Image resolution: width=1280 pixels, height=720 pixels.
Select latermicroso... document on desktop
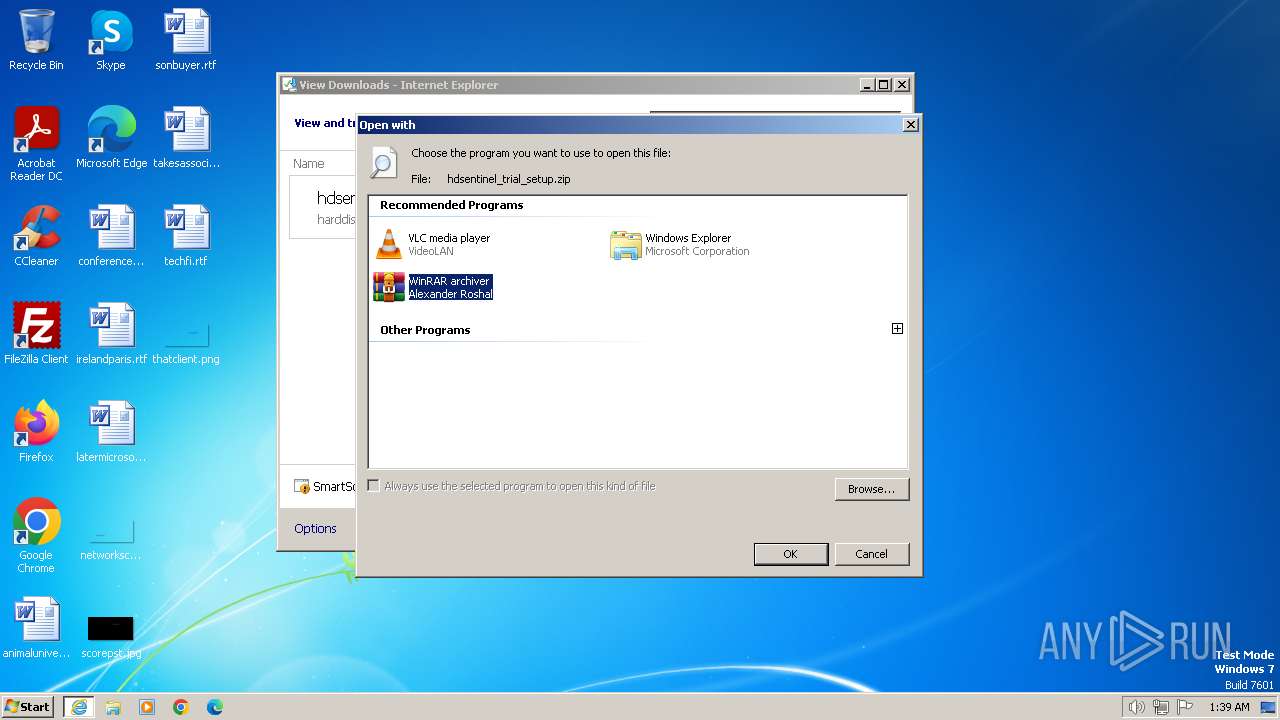(x=111, y=432)
